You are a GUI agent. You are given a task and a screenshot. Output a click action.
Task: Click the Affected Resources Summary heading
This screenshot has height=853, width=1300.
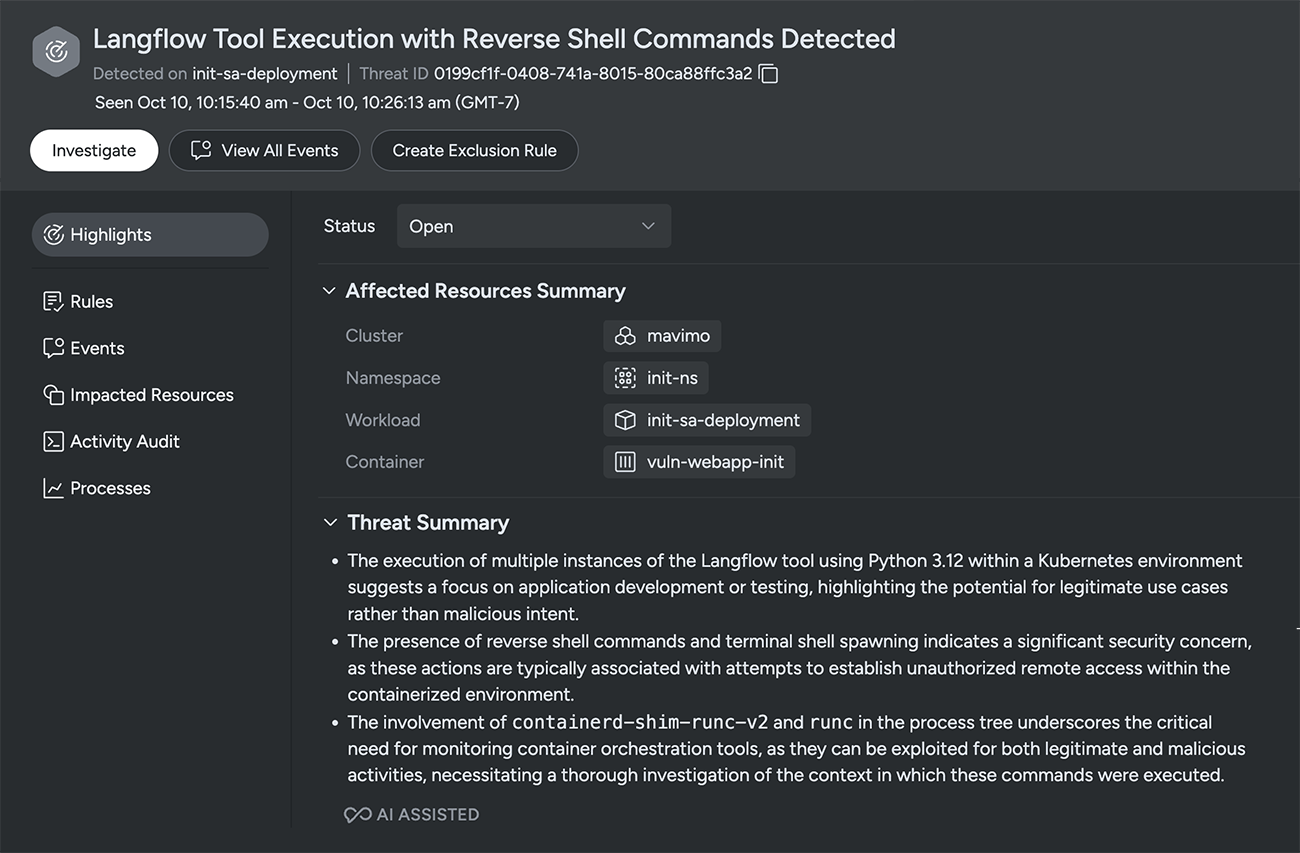tap(485, 291)
